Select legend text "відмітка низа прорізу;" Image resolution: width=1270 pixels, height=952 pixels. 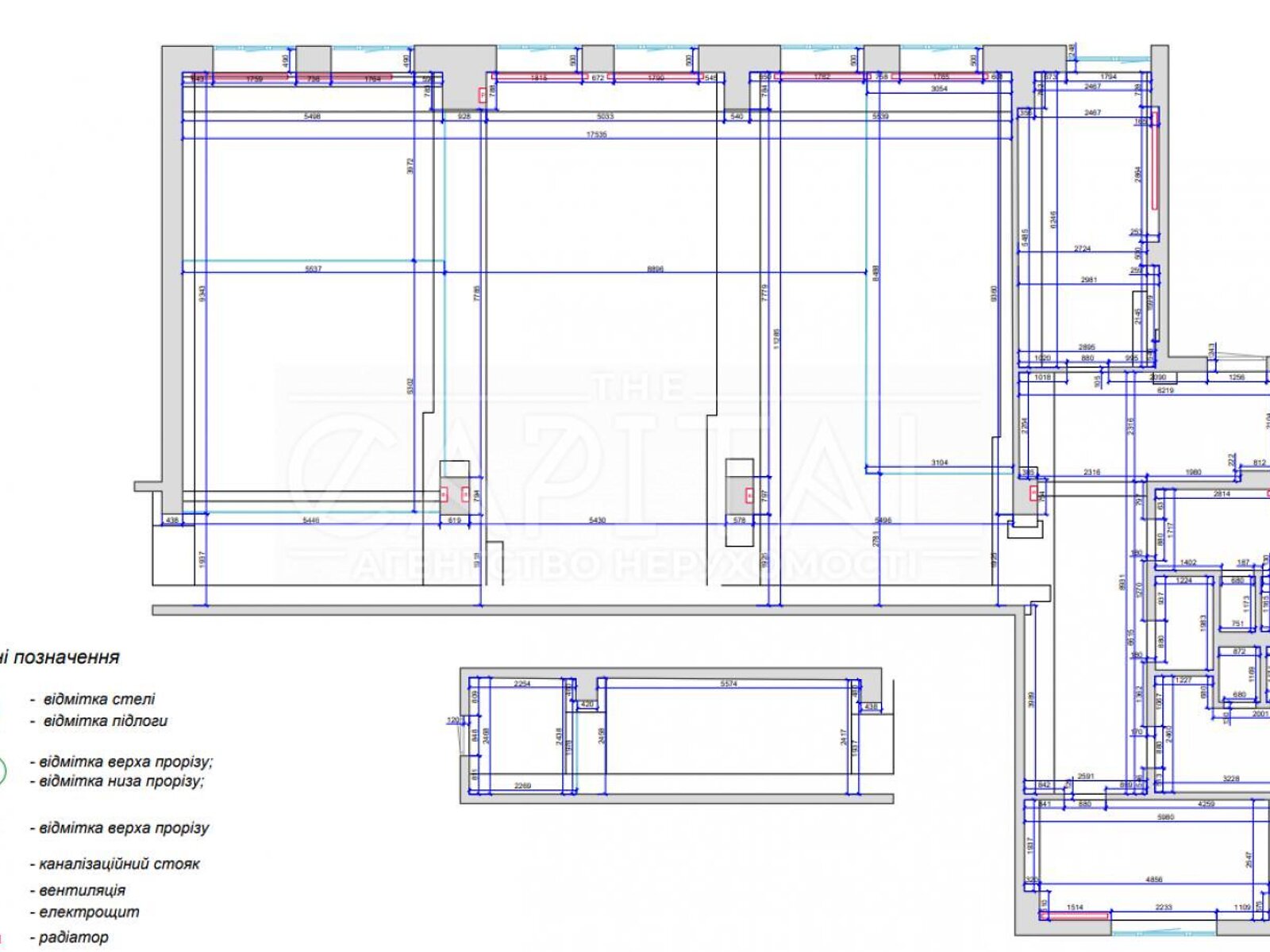click(x=121, y=781)
